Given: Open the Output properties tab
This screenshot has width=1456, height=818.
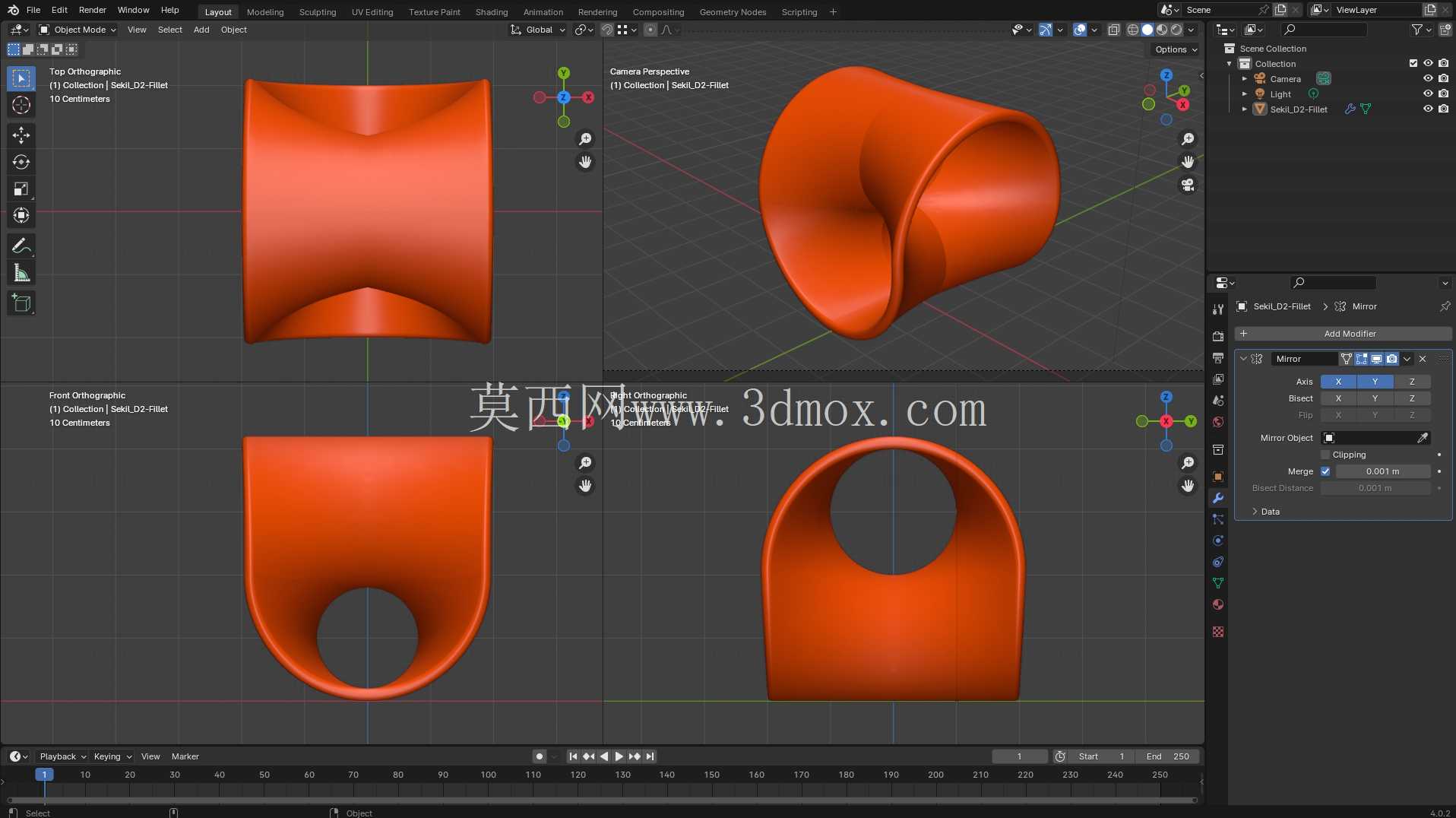Looking at the screenshot, I should pyautogui.click(x=1218, y=357).
